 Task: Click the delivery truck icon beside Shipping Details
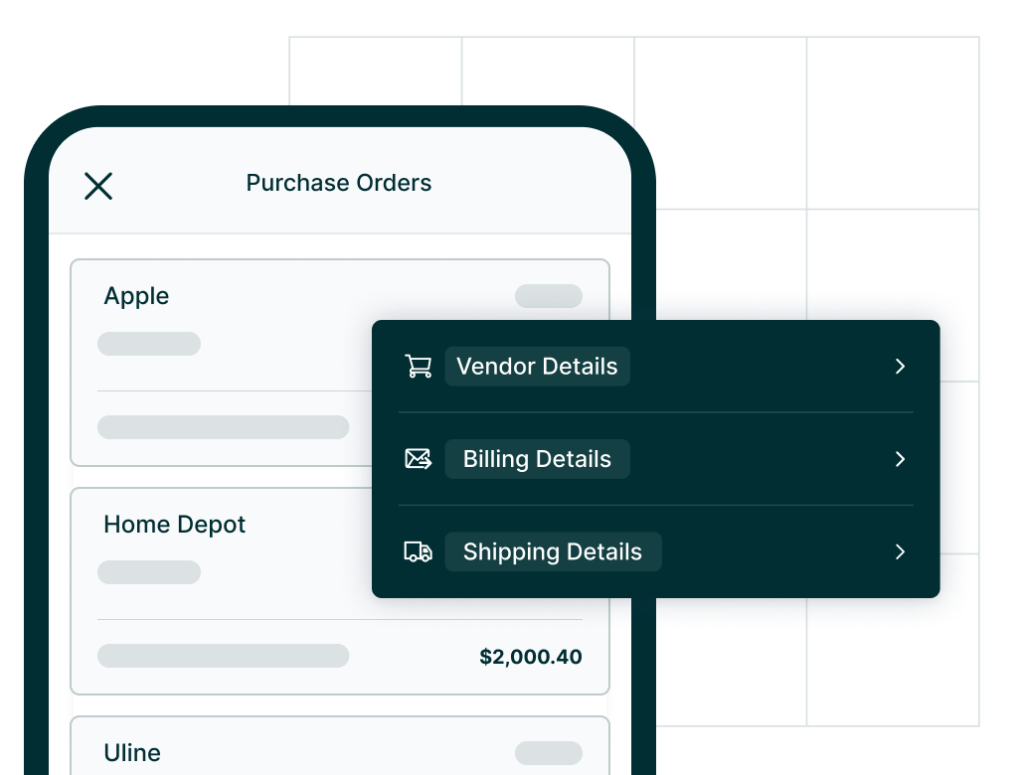[418, 551]
